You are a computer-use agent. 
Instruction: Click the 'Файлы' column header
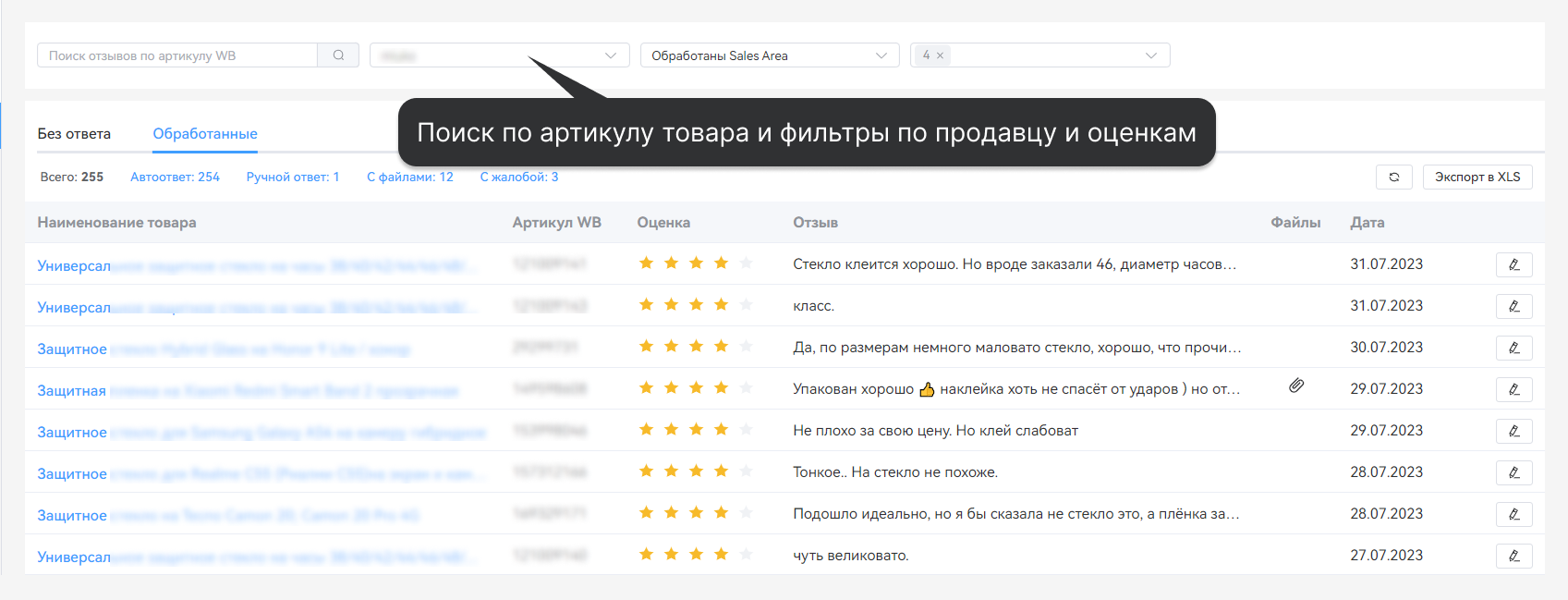(x=1295, y=223)
